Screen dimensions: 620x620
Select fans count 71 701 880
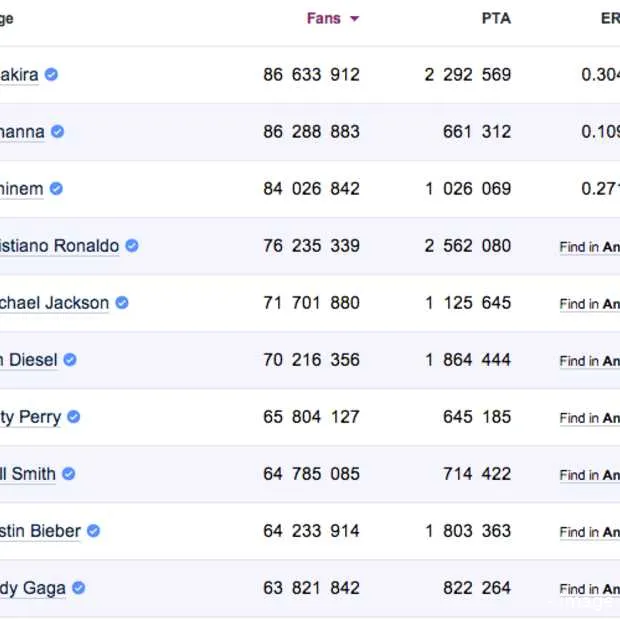tap(312, 303)
